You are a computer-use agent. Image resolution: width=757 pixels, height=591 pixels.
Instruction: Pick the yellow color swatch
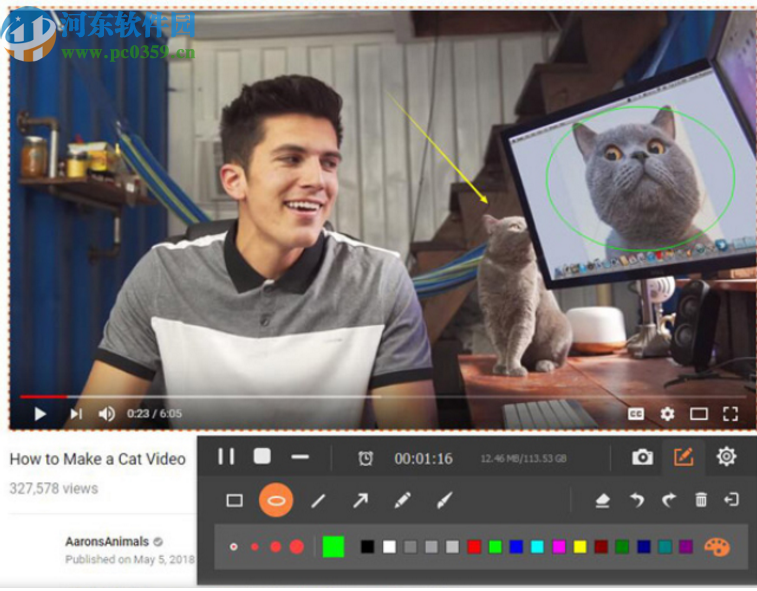[x=580, y=547]
